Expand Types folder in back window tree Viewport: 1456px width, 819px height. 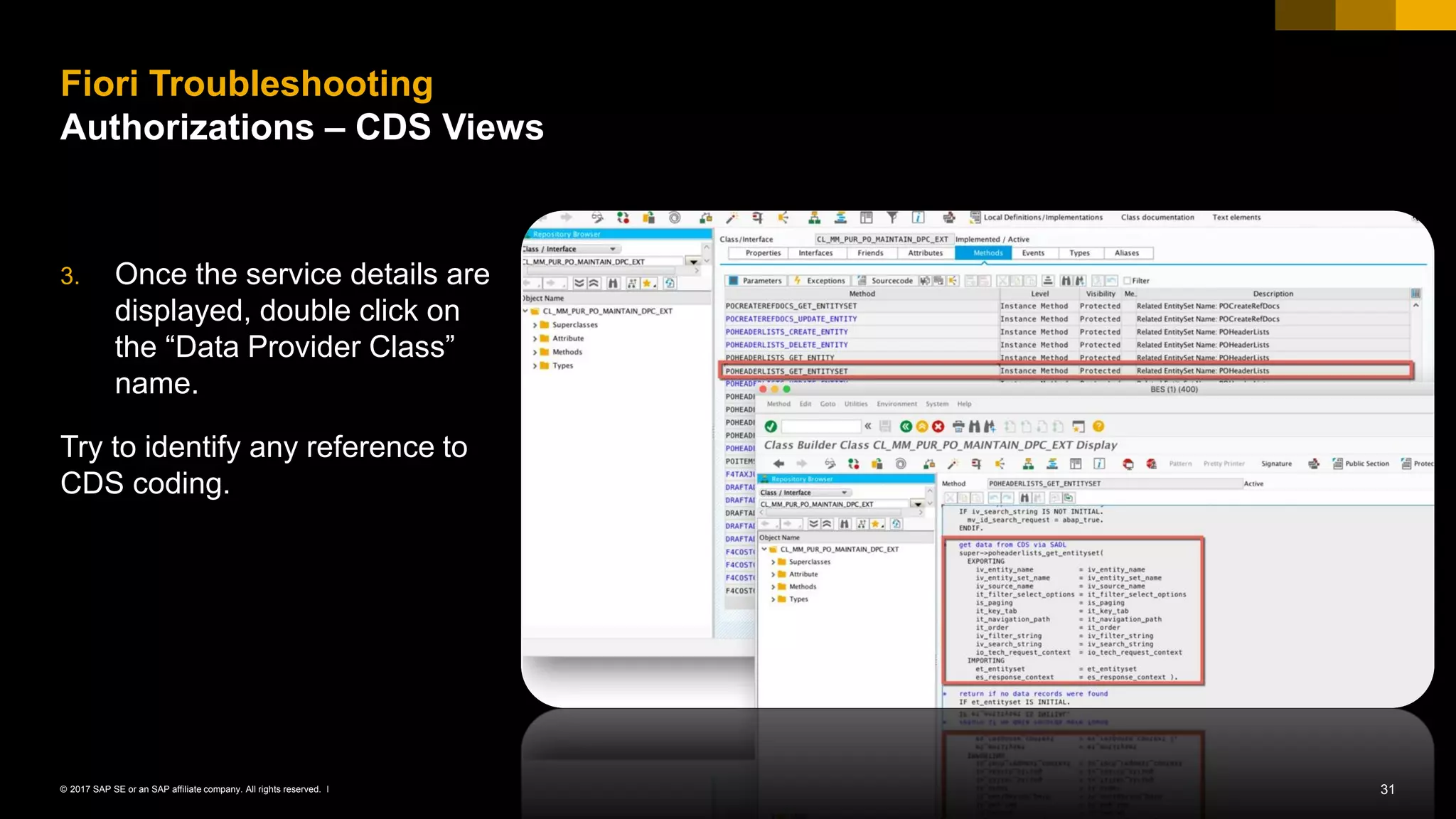535,365
